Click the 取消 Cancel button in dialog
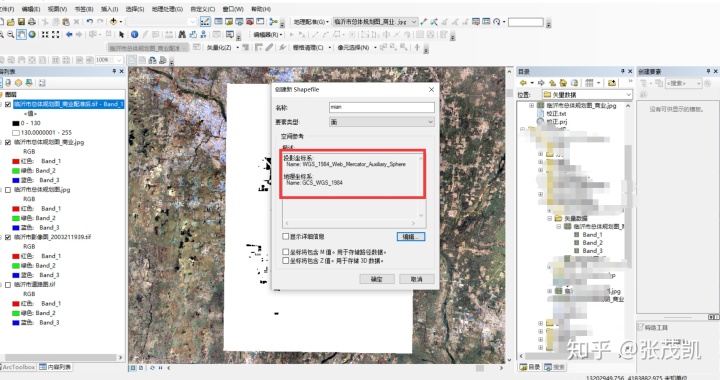Image resolution: width=720 pixels, height=380 pixels. pos(416,279)
